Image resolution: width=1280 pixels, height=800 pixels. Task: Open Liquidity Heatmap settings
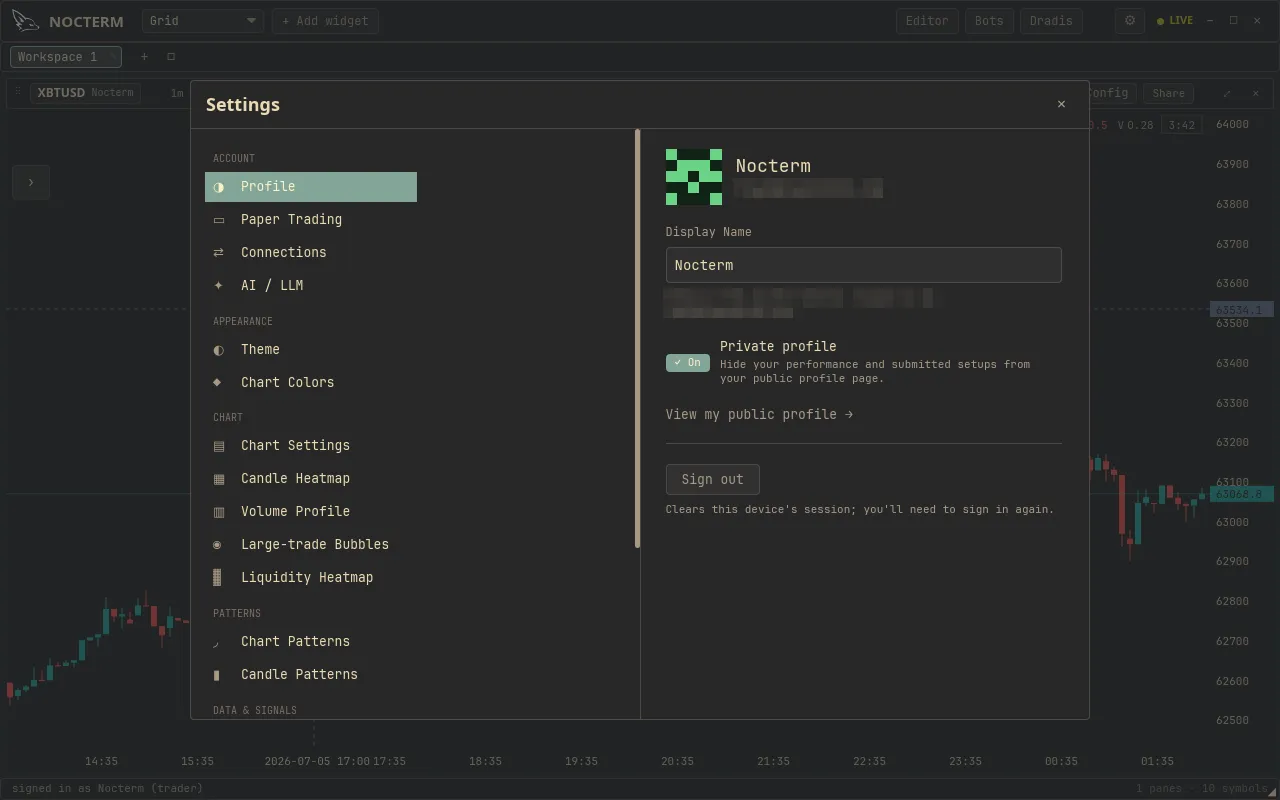coord(311,578)
